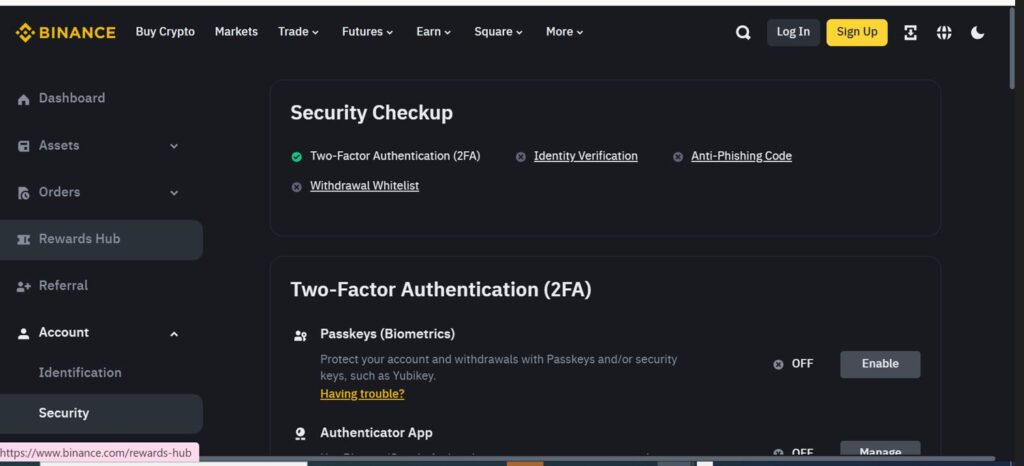The height and width of the screenshot is (466, 1024).
Task: Click the Dashboard home icon
Action: (x=24, y=99)
